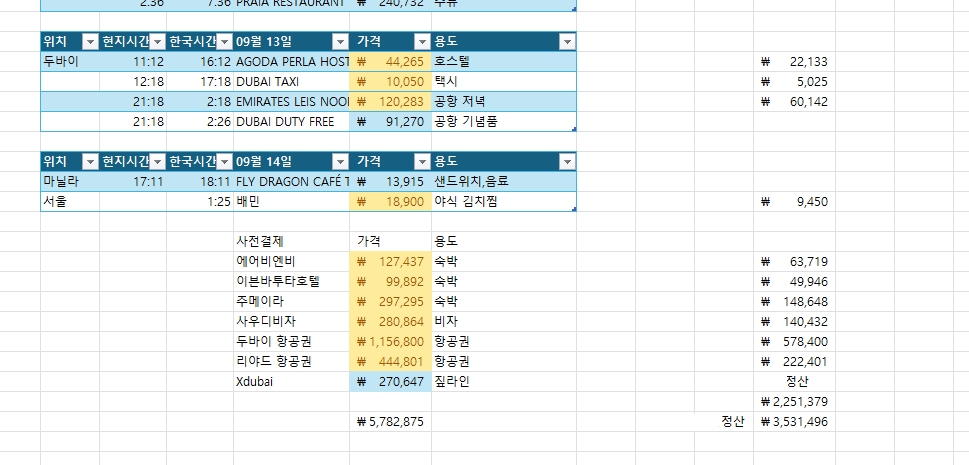This screenshot has height=465, width=969.
Task: Open the 09월 13일 column filter dropdown
Action: (339, 42)
